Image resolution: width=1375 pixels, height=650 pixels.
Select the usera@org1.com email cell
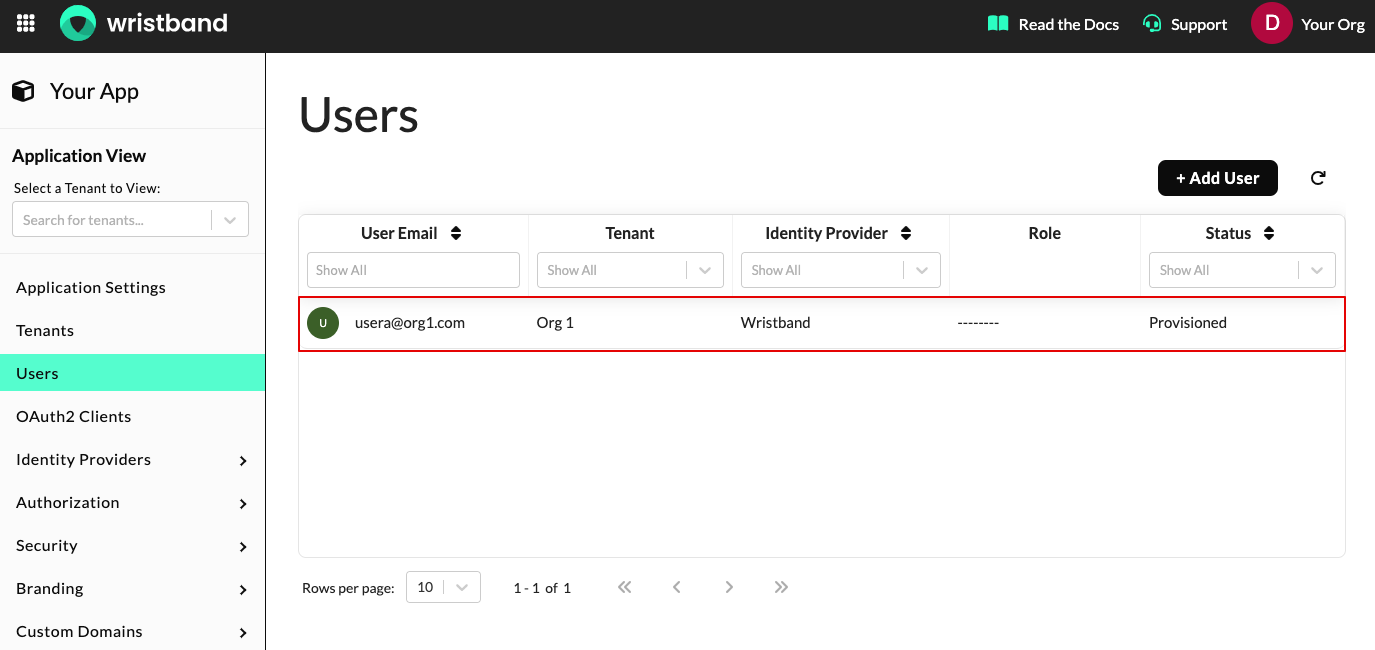pyautogui.click(x=410, y=323)
